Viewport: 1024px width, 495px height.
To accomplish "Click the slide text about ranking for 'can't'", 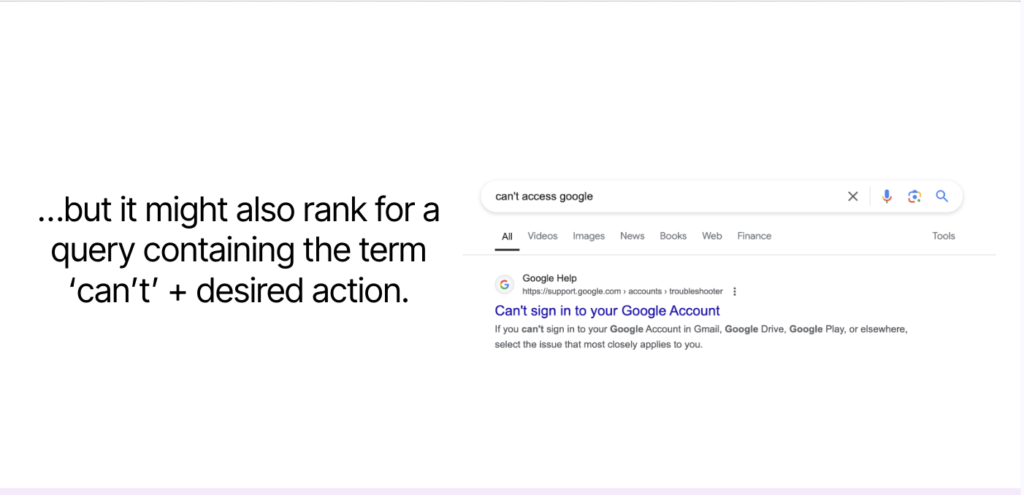I will tap(238, 250).
